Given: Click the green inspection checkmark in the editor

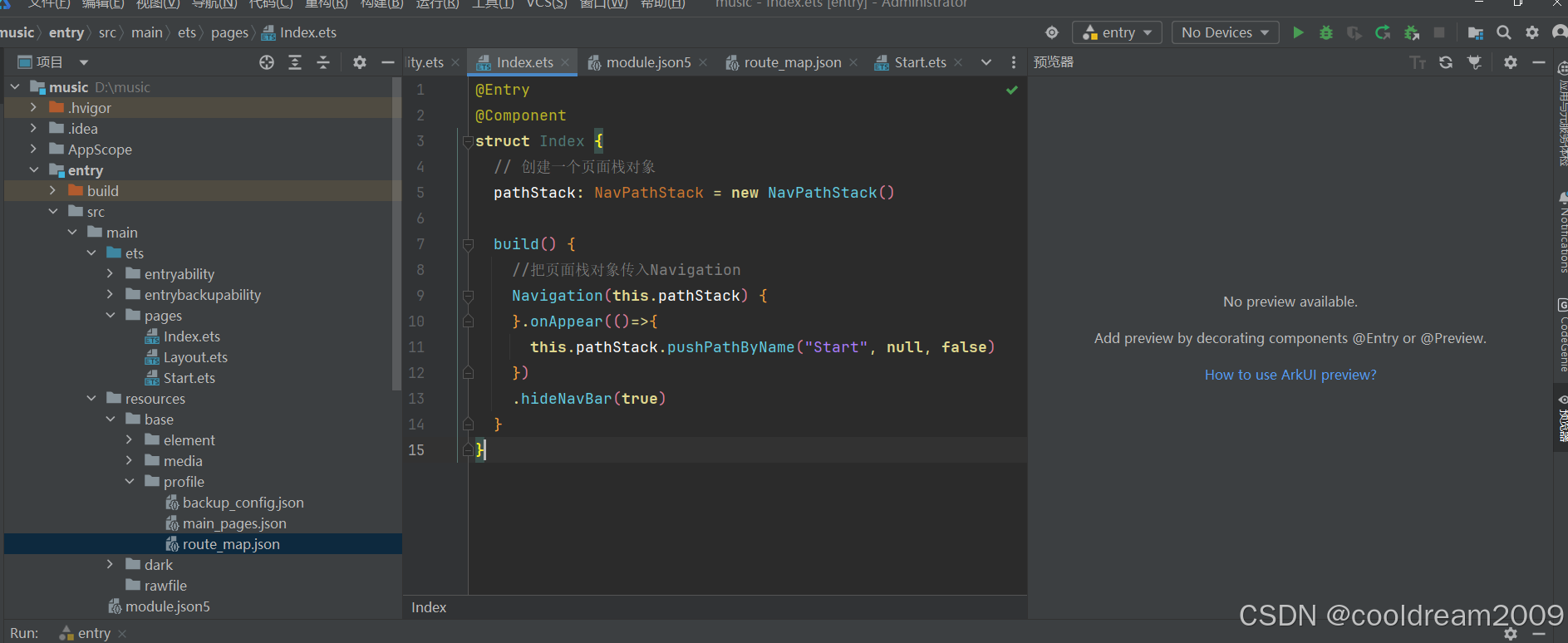Looking at the screenshot, I should (1012, 90).
